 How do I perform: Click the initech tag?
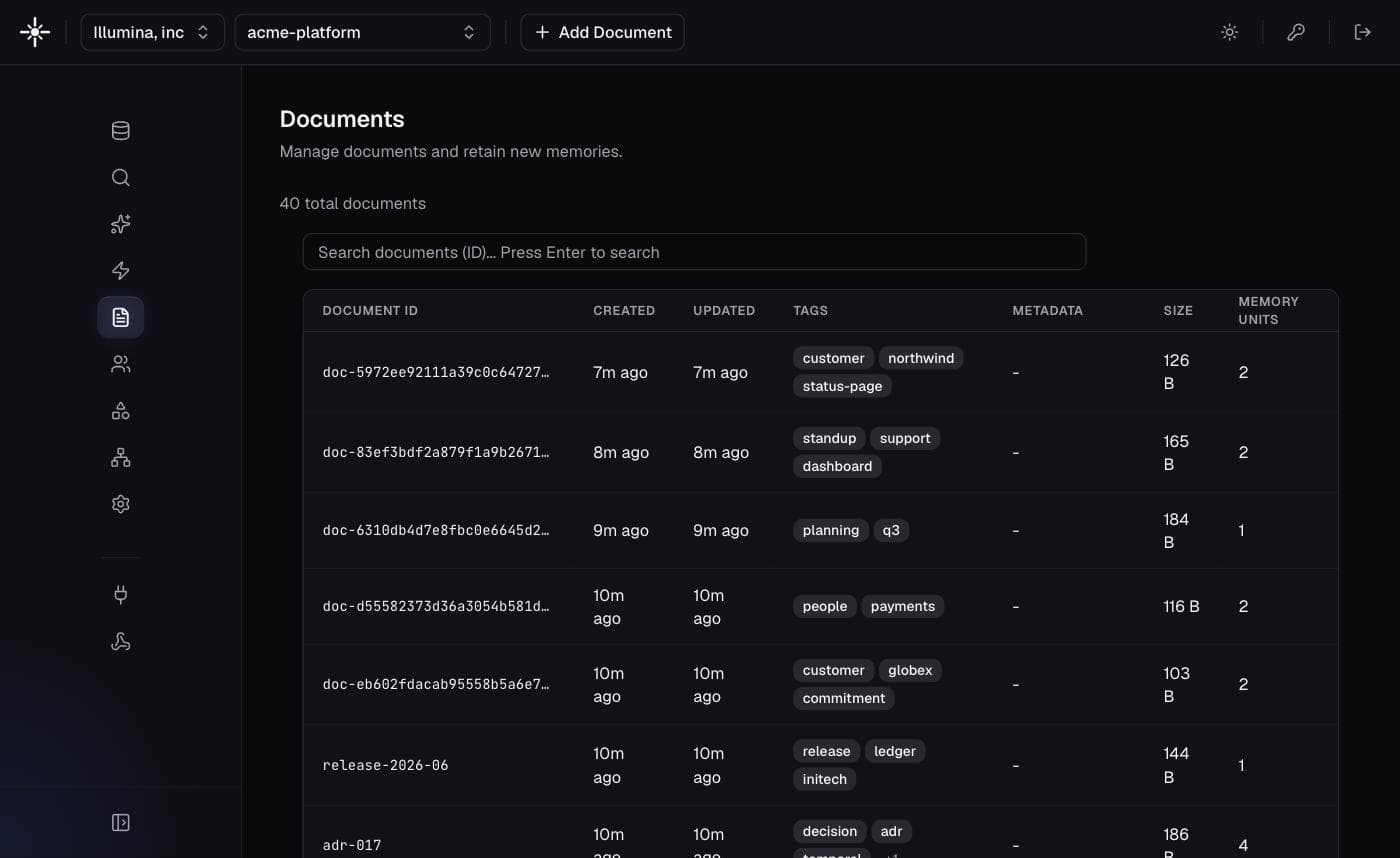pyautogui.click(x=825, y=779)
